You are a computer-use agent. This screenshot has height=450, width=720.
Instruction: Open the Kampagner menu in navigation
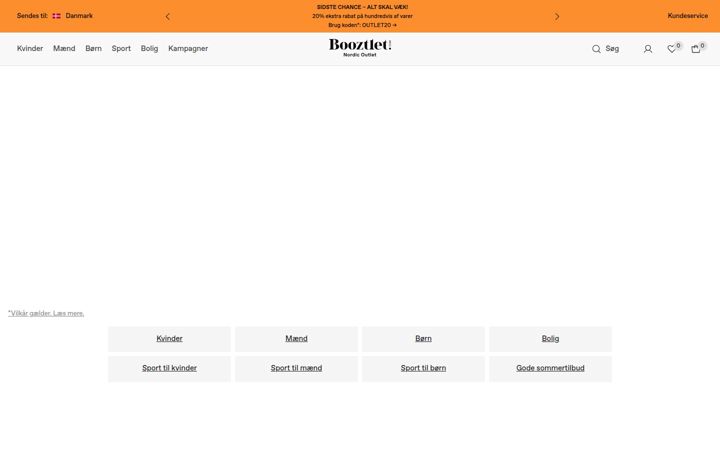(188, 48)
